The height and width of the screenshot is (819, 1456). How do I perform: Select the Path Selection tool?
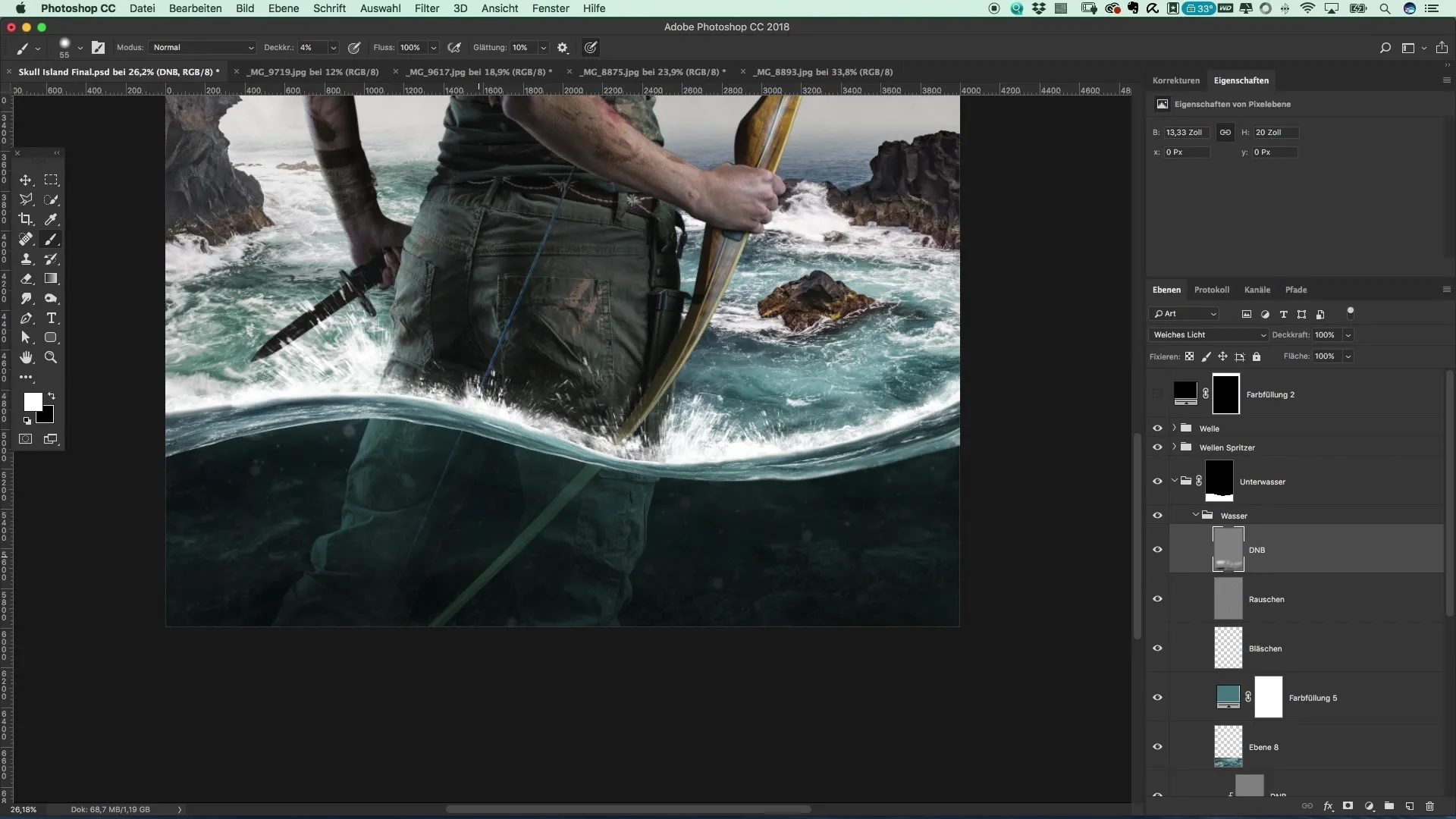[26, 337]
